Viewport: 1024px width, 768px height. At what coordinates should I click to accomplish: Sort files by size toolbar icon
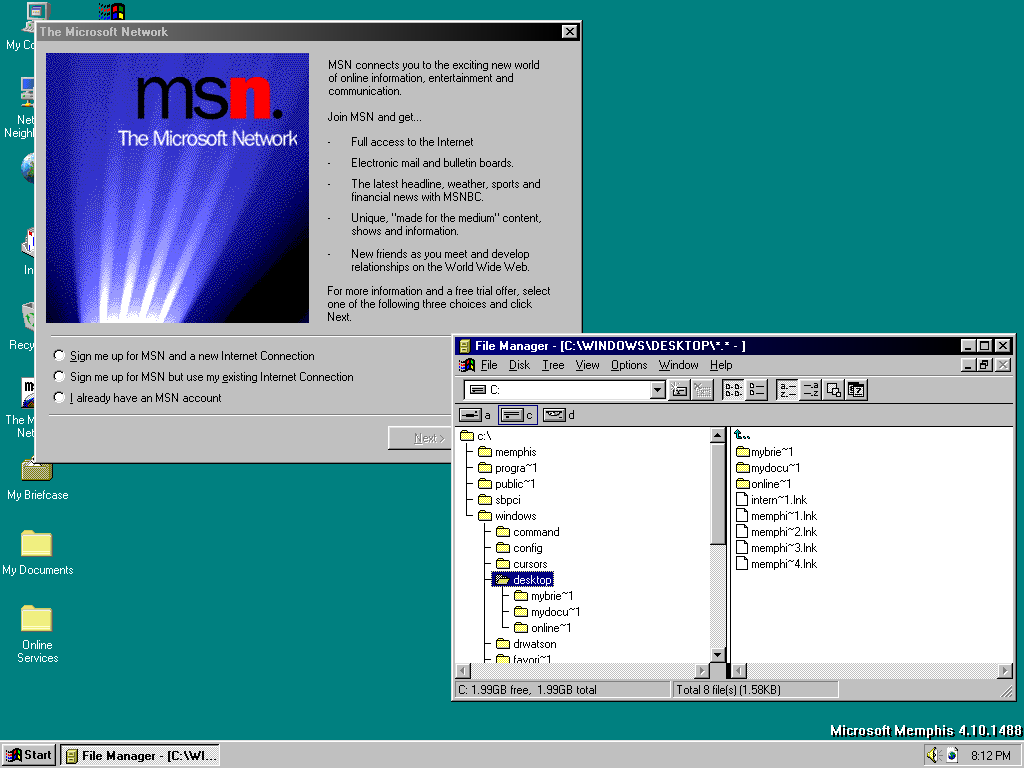[x=833, y=390]
